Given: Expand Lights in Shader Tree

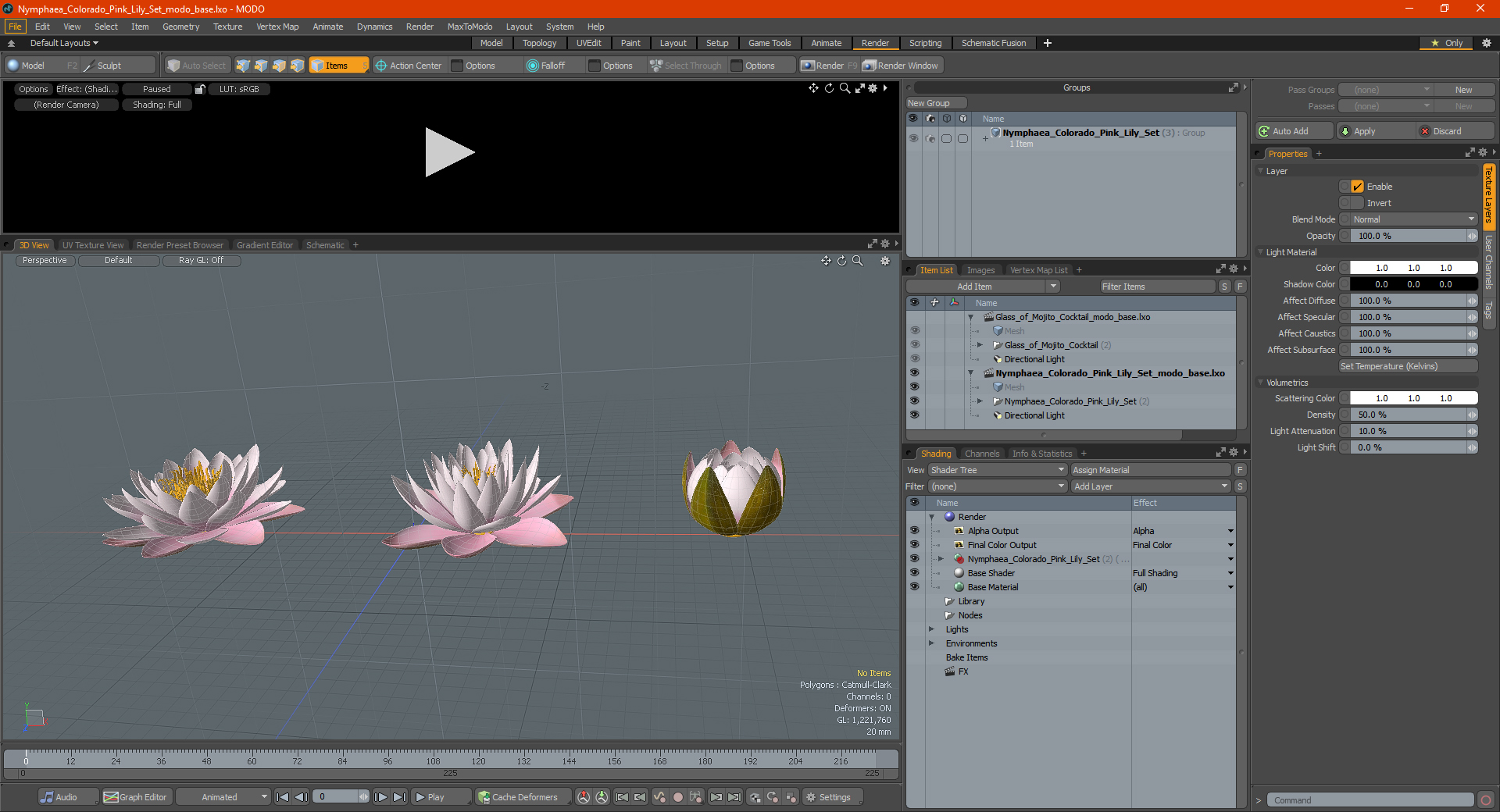Looking at the screenshot, I should (931, 629).
